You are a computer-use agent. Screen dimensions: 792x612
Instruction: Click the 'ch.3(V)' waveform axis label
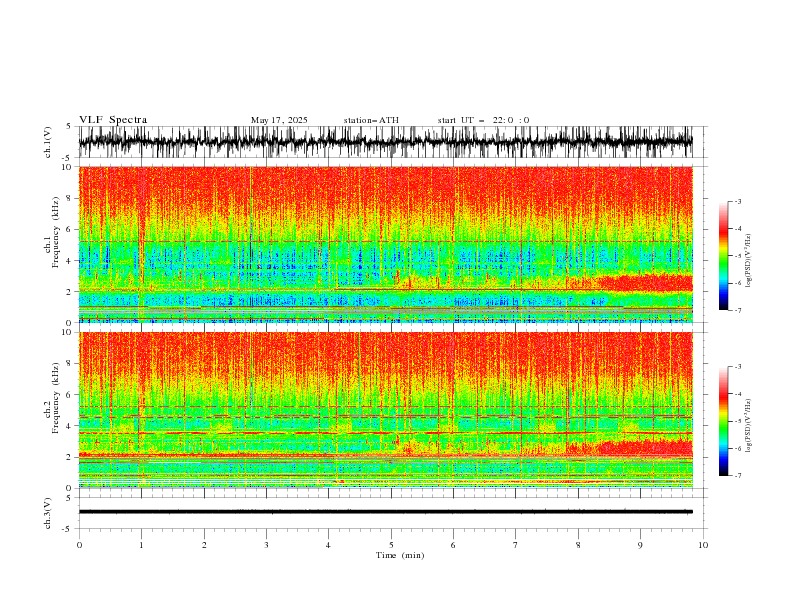[x=48, y=513]
